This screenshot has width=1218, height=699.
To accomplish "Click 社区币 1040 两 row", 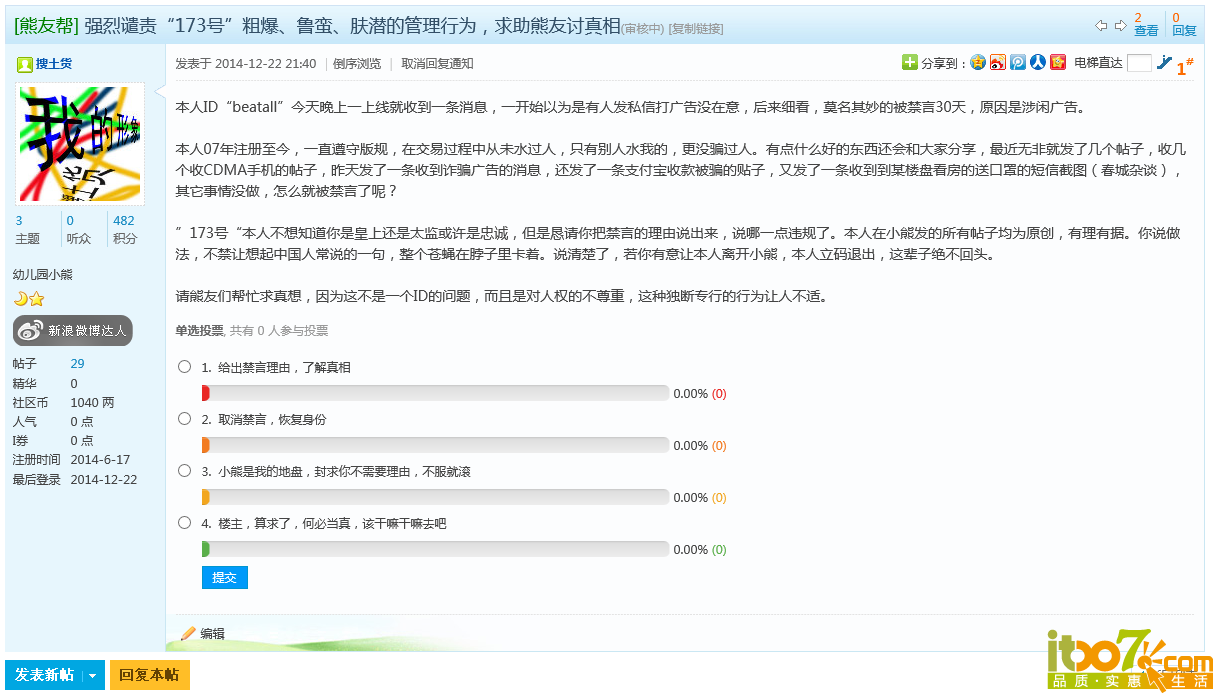I will tap(63, 402).
